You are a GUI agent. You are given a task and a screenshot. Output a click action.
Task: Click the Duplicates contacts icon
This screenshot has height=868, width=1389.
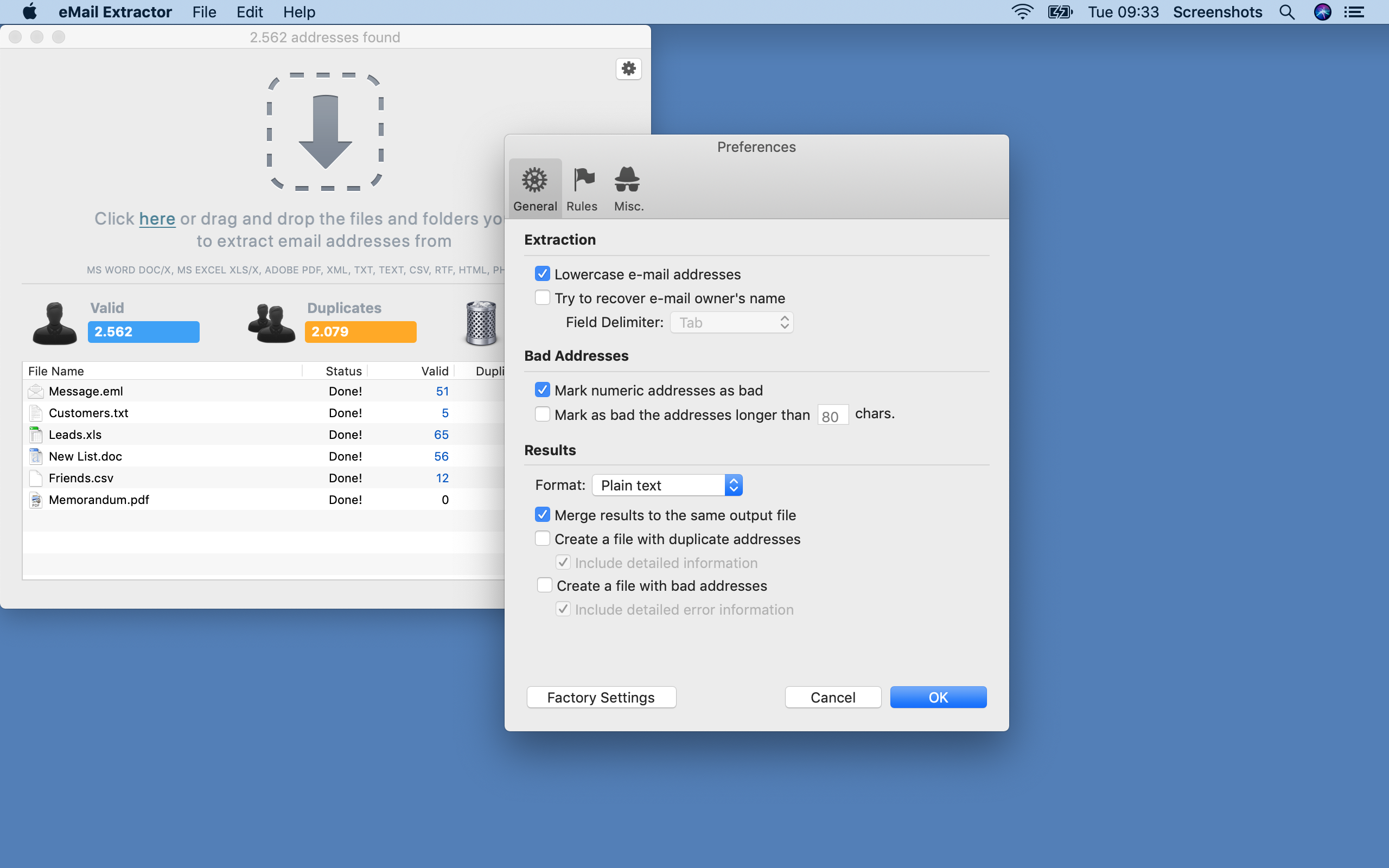click(x=270, y=323)
